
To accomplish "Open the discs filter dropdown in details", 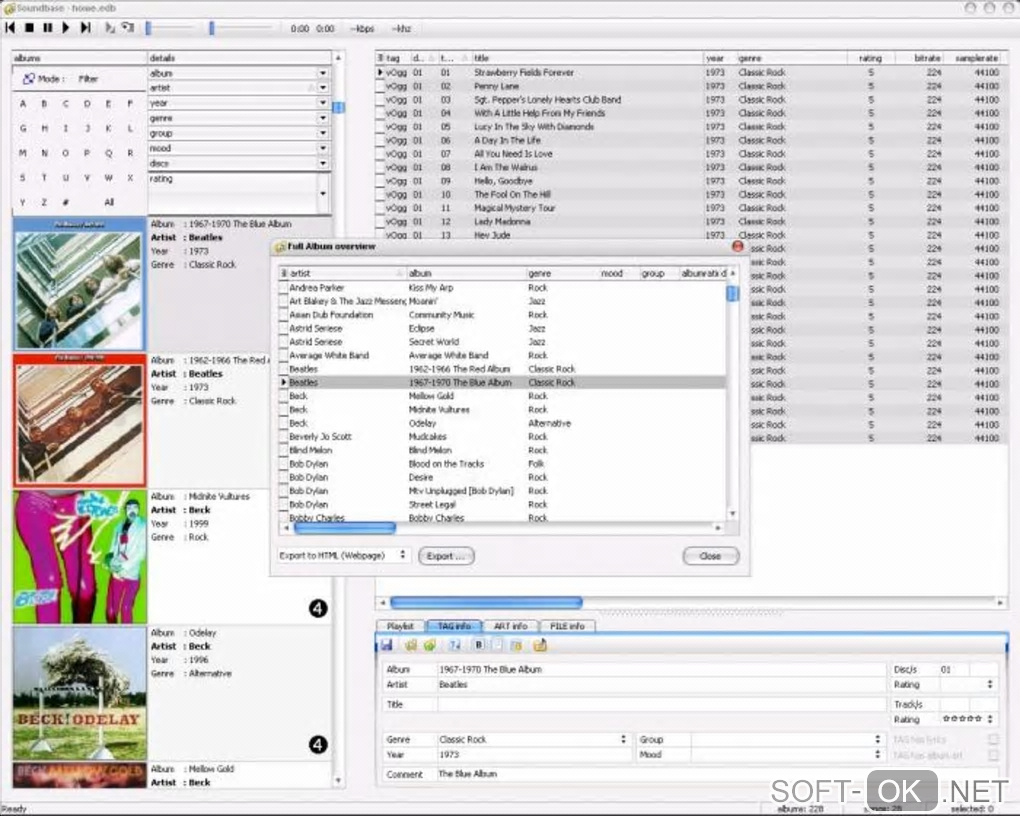I will coord(323,163).
